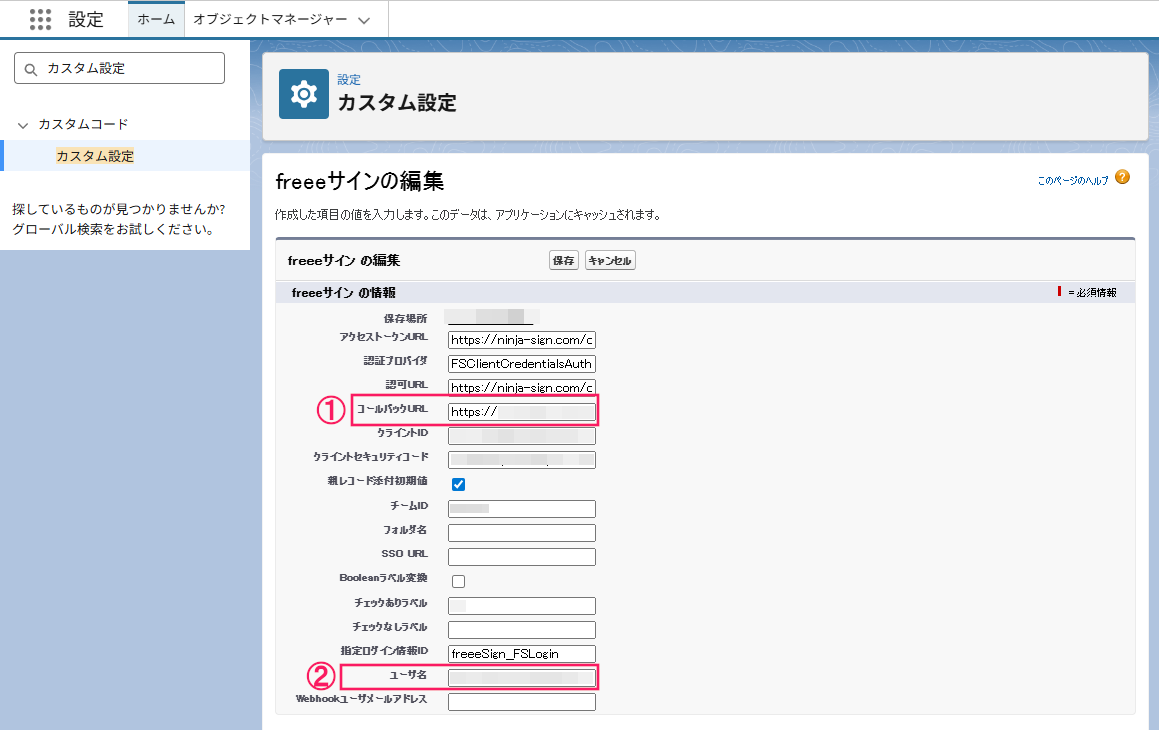This screenshot has height=730, width=1159.
Task: Click the 保存場所 value link
Action: pyautogui.click(x=491, y=317)
